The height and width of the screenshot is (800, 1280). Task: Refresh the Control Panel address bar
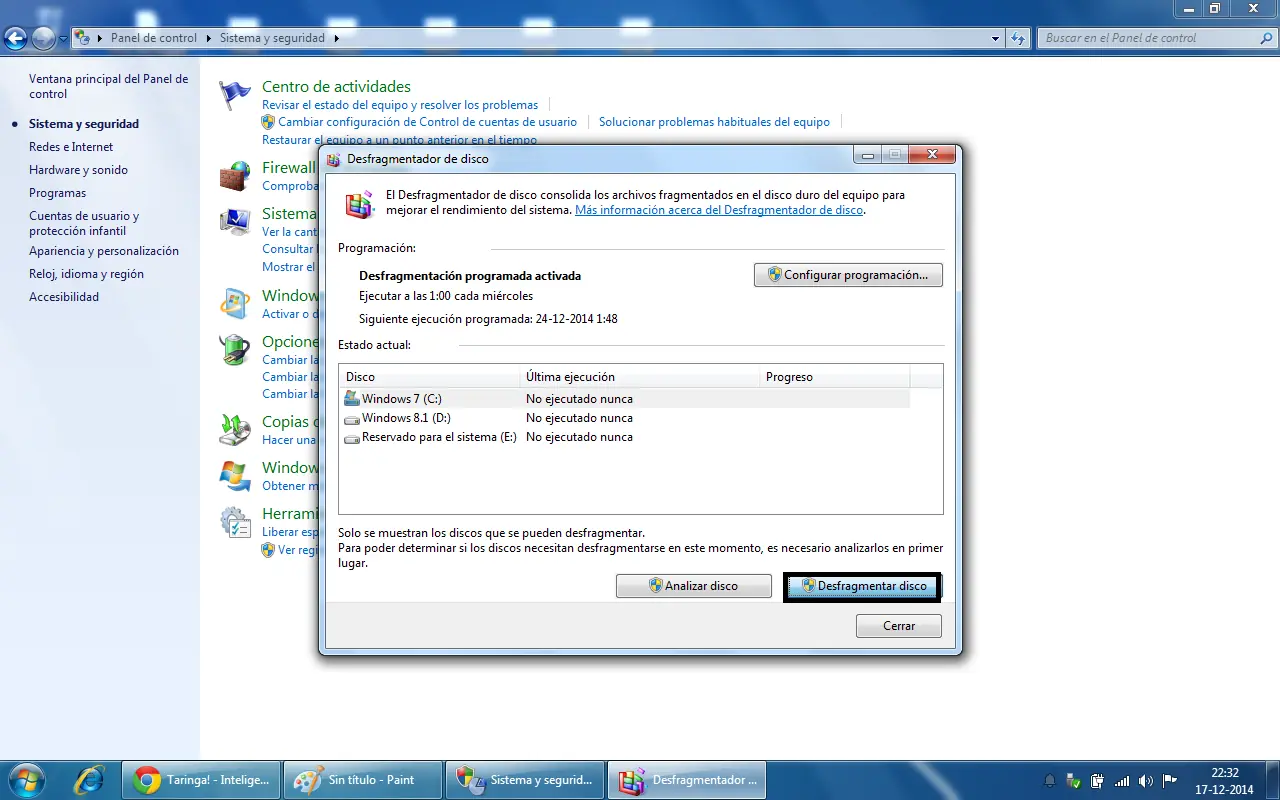1018,38
